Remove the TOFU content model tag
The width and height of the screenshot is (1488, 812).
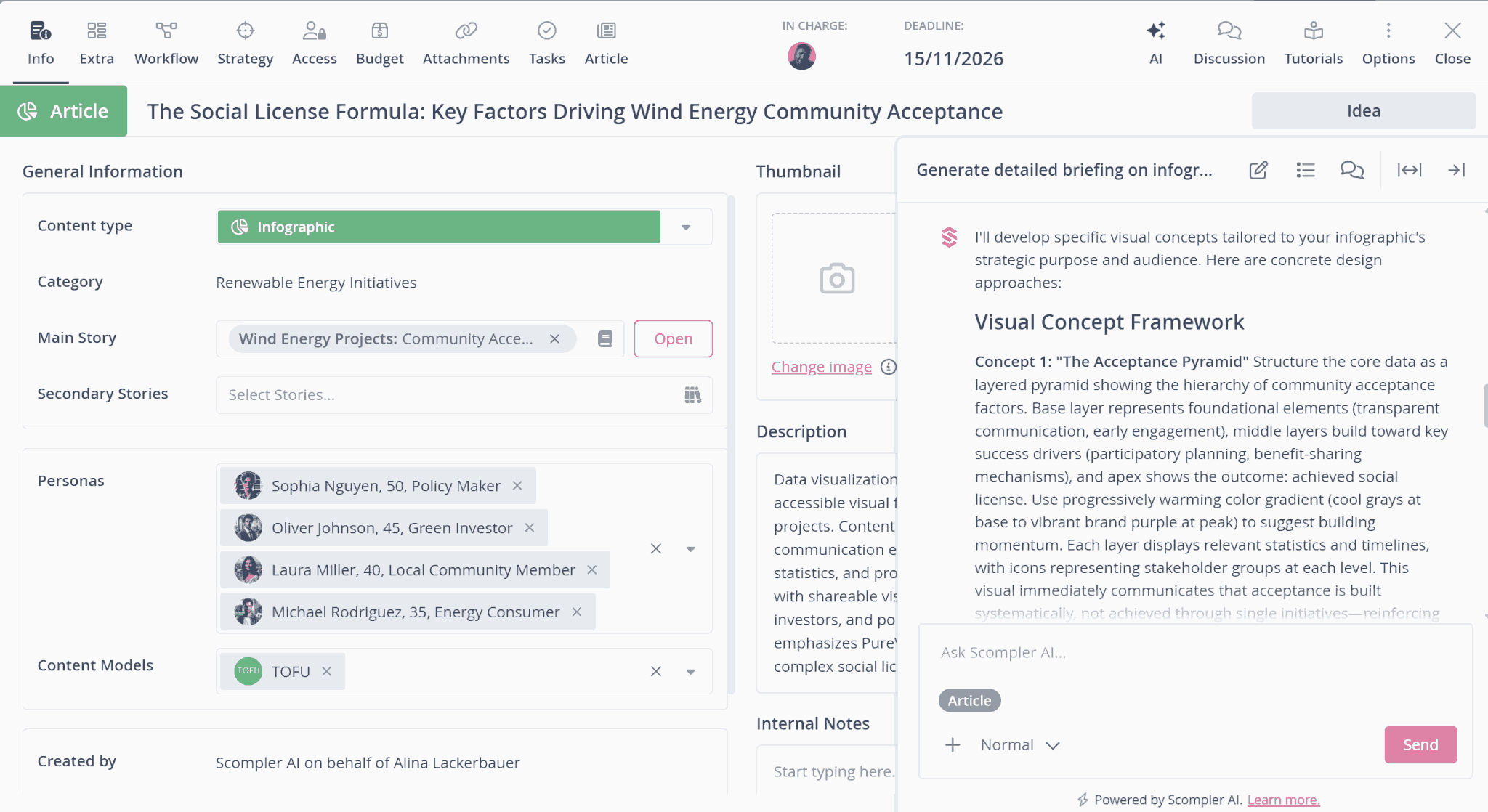point(327,671)
